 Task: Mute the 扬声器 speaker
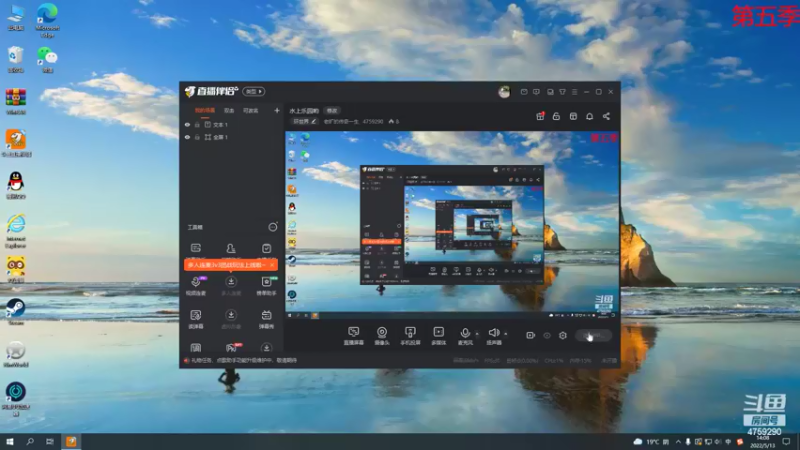[493, 336]
